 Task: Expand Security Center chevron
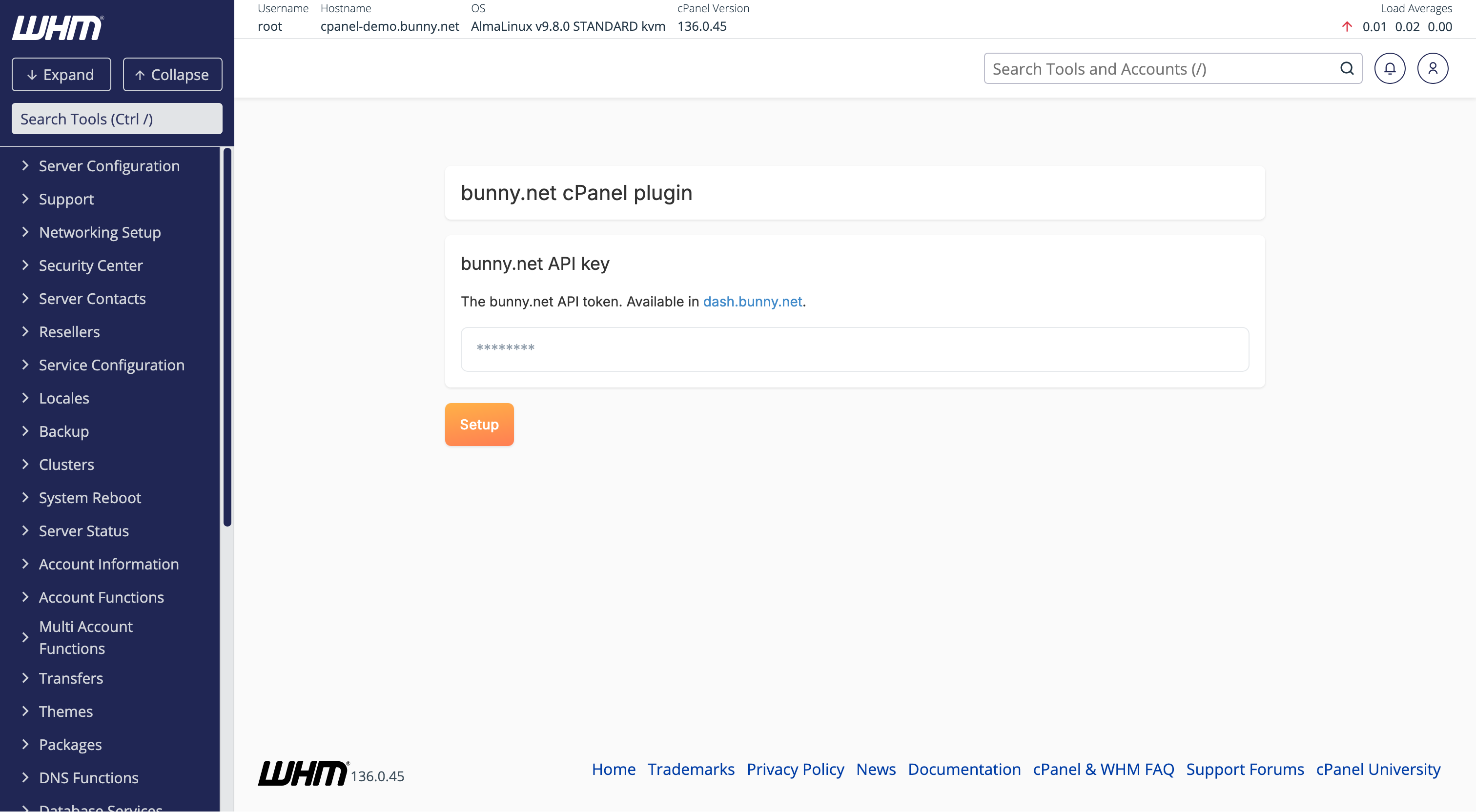click(x=25, y=265)
